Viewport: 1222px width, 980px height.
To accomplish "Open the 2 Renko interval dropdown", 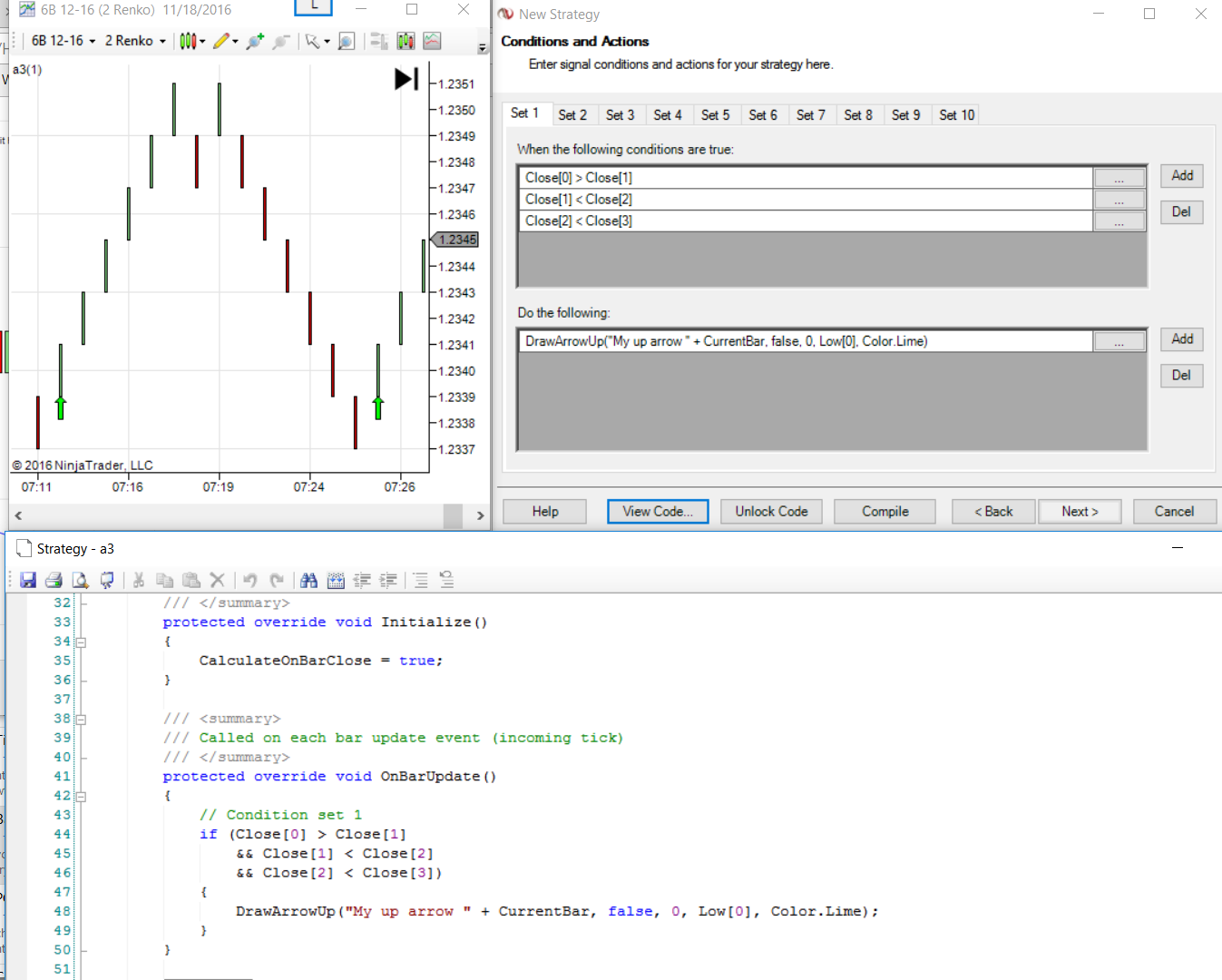I will [x=135, y=41].
